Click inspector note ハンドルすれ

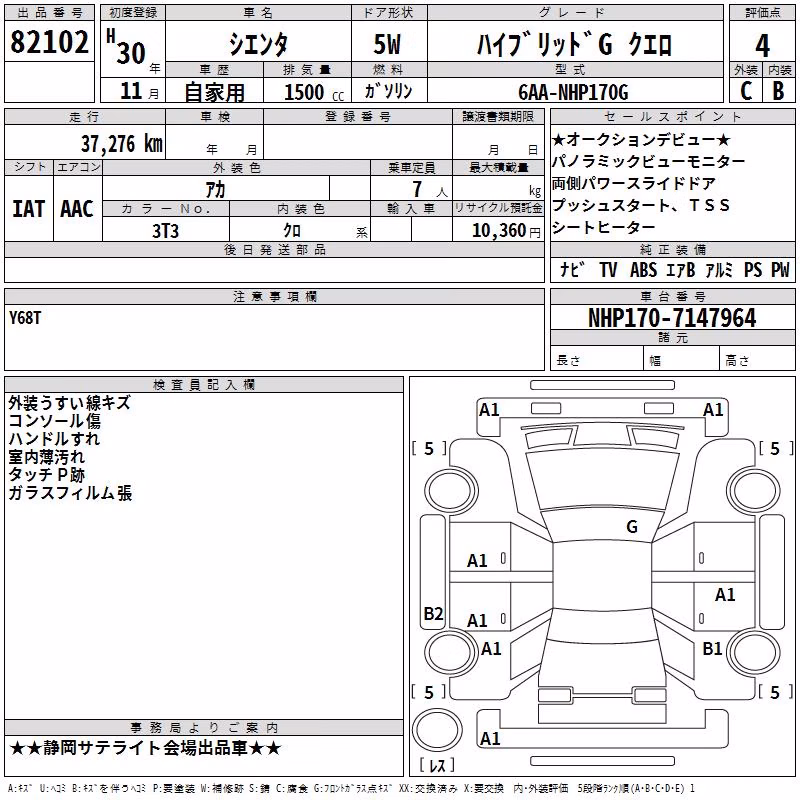click(x=54, y=439)
